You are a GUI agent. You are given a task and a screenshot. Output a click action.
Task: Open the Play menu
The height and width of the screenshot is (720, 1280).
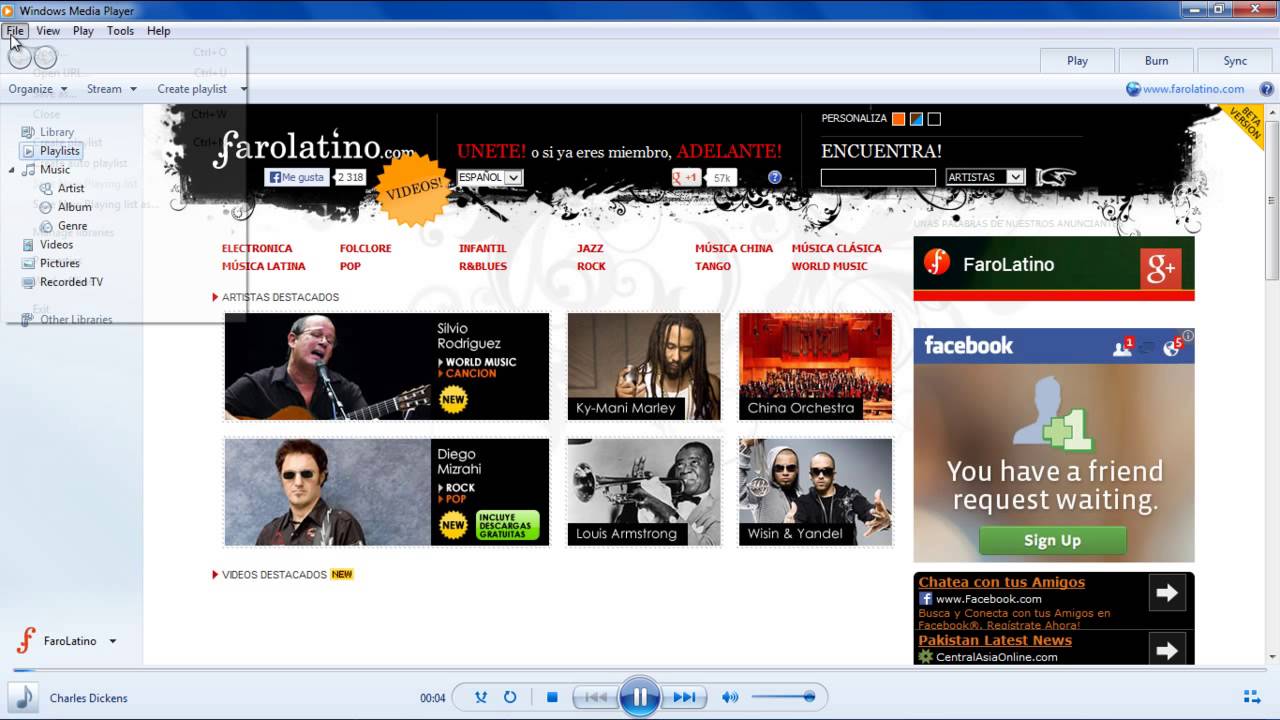pos(83,31)
